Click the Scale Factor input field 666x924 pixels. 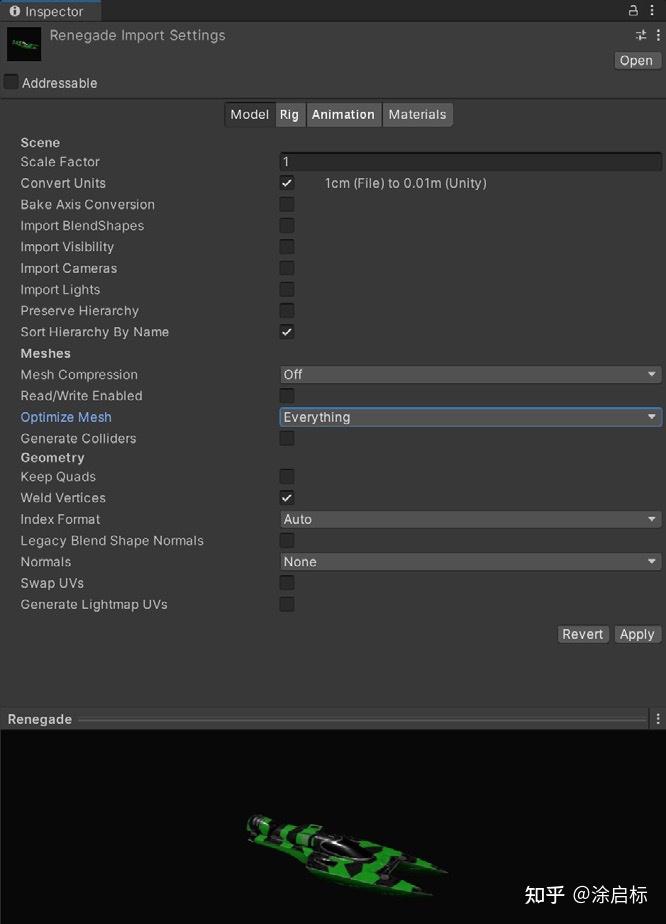tap(470, 162)
